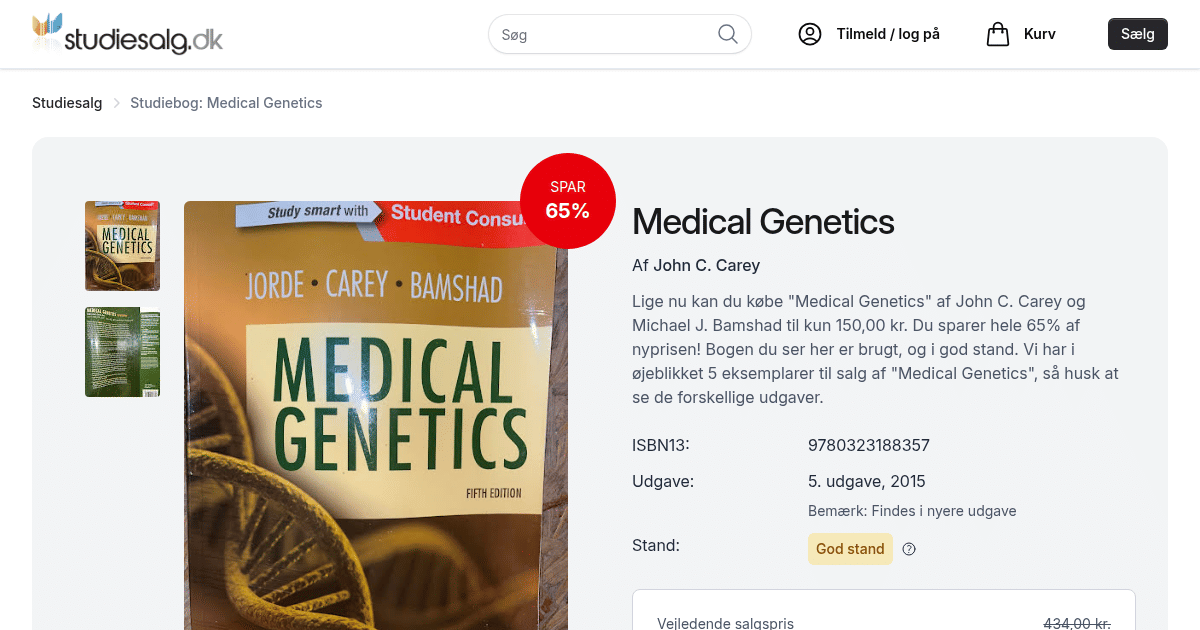Go to Studiesalg breadcrumb home link

[67, 103]
